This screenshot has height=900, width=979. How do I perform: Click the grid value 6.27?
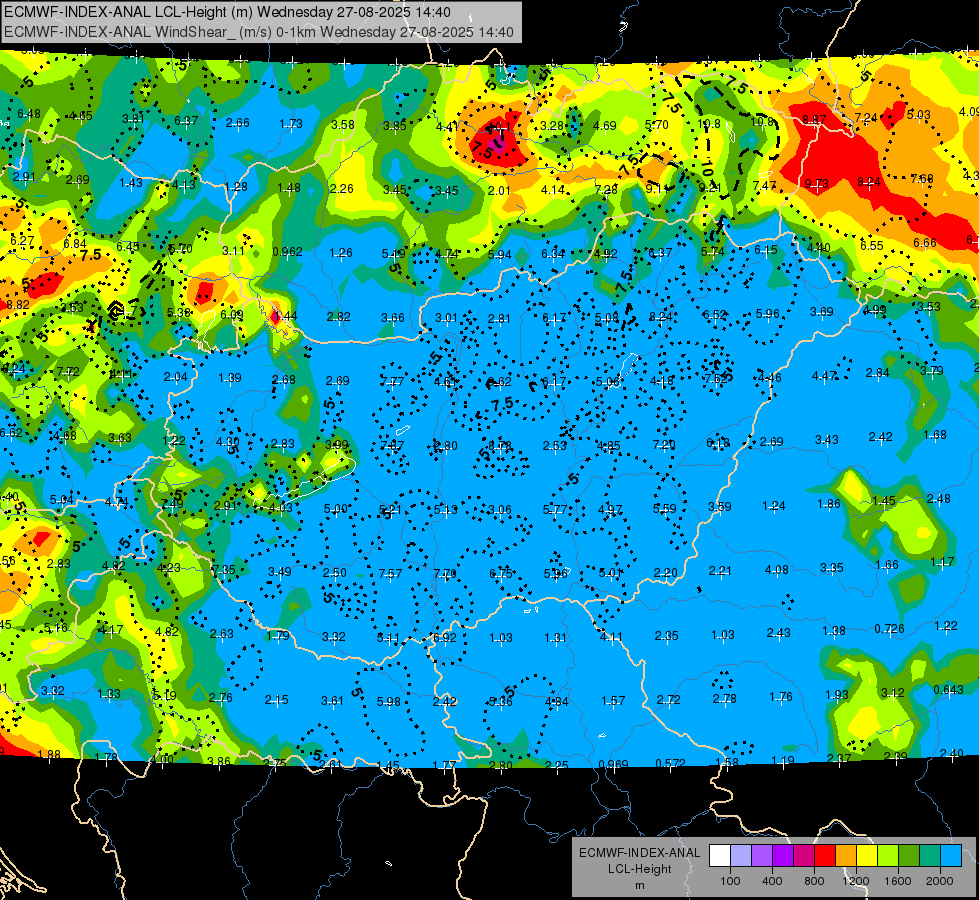(x=22, y=240)
